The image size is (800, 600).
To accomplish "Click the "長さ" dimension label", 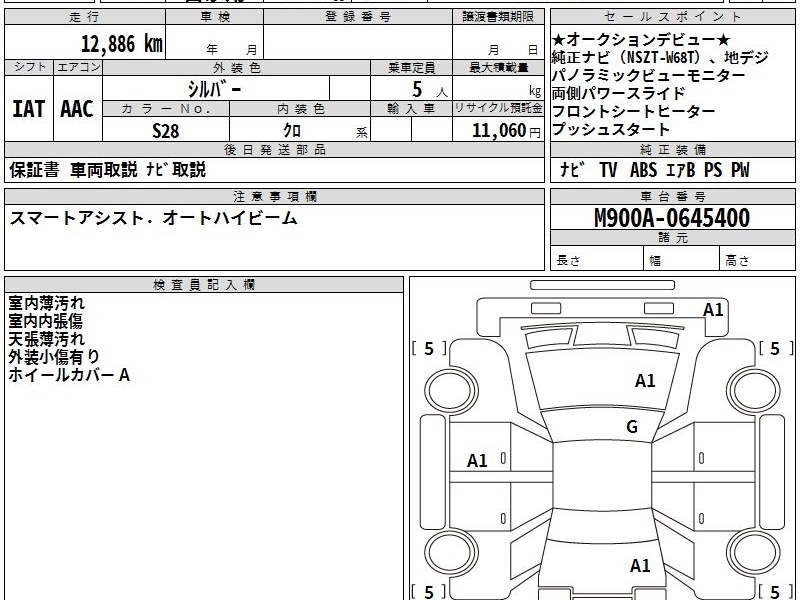I will (568, 260).
